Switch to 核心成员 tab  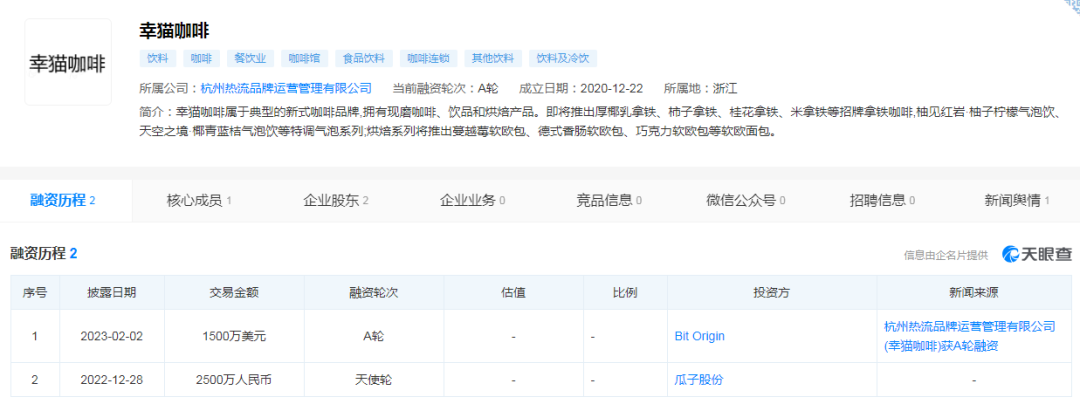pyautogui.click(x=199, y=201)
